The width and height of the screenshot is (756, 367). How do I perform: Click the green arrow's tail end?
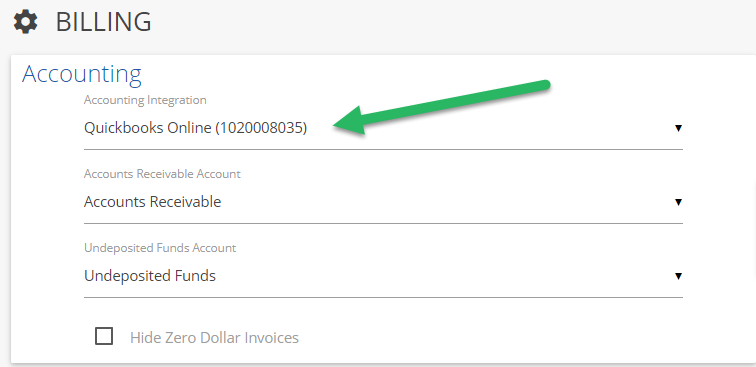[545, 85]
